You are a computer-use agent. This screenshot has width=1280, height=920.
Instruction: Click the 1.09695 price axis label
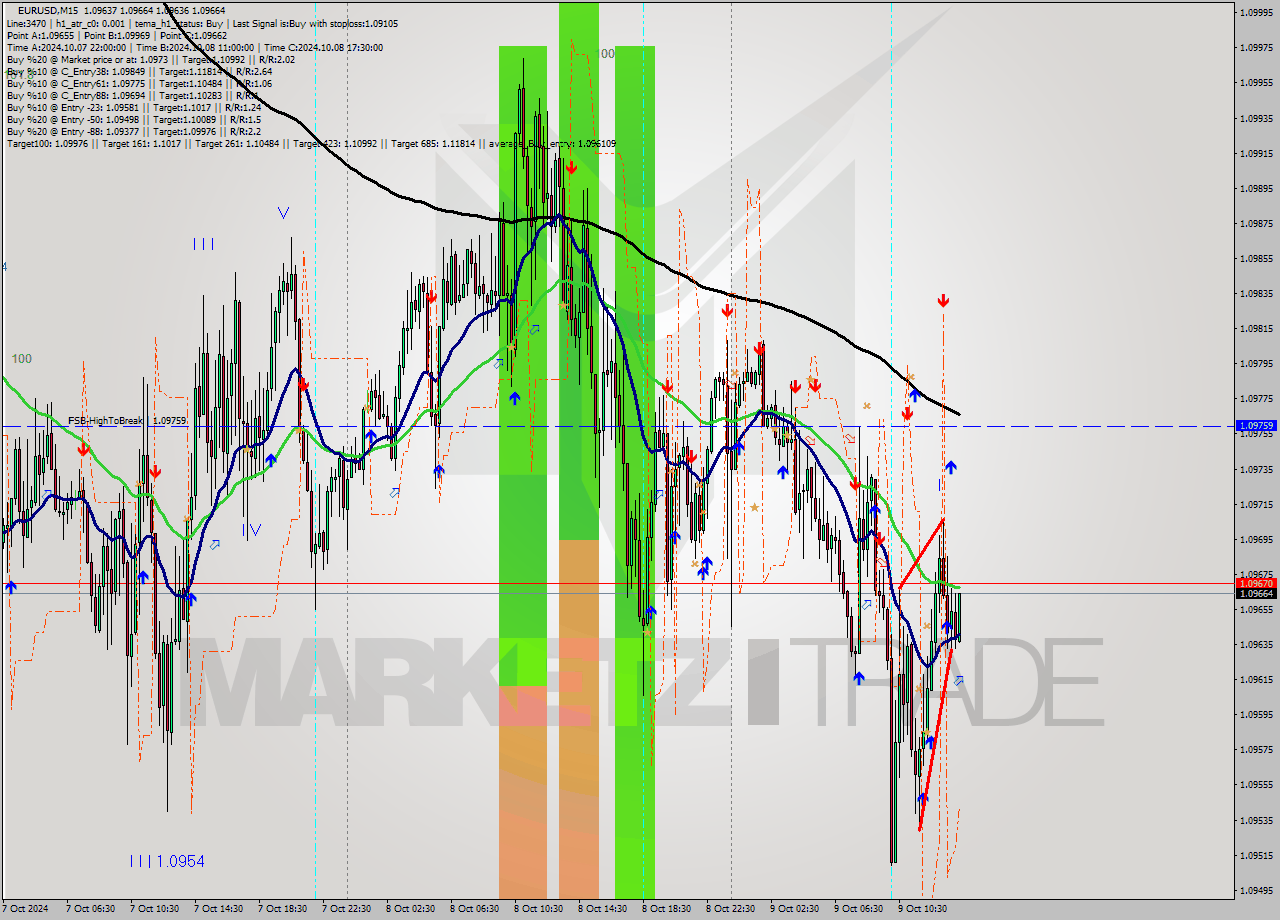pos(1257,539)
